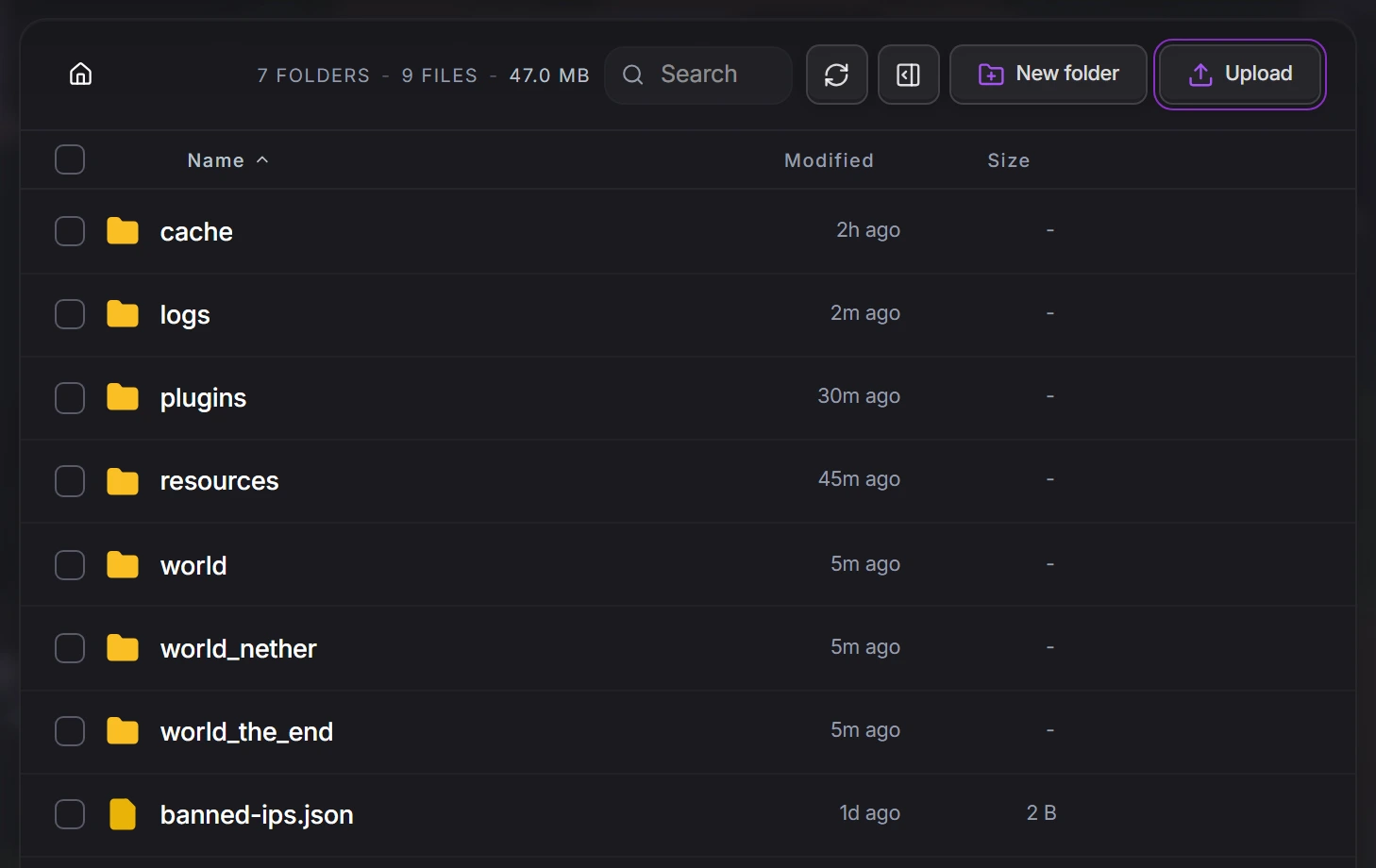The image size is (1376, 868).
Task: Check the world folder checkbox
Action: 70,565
